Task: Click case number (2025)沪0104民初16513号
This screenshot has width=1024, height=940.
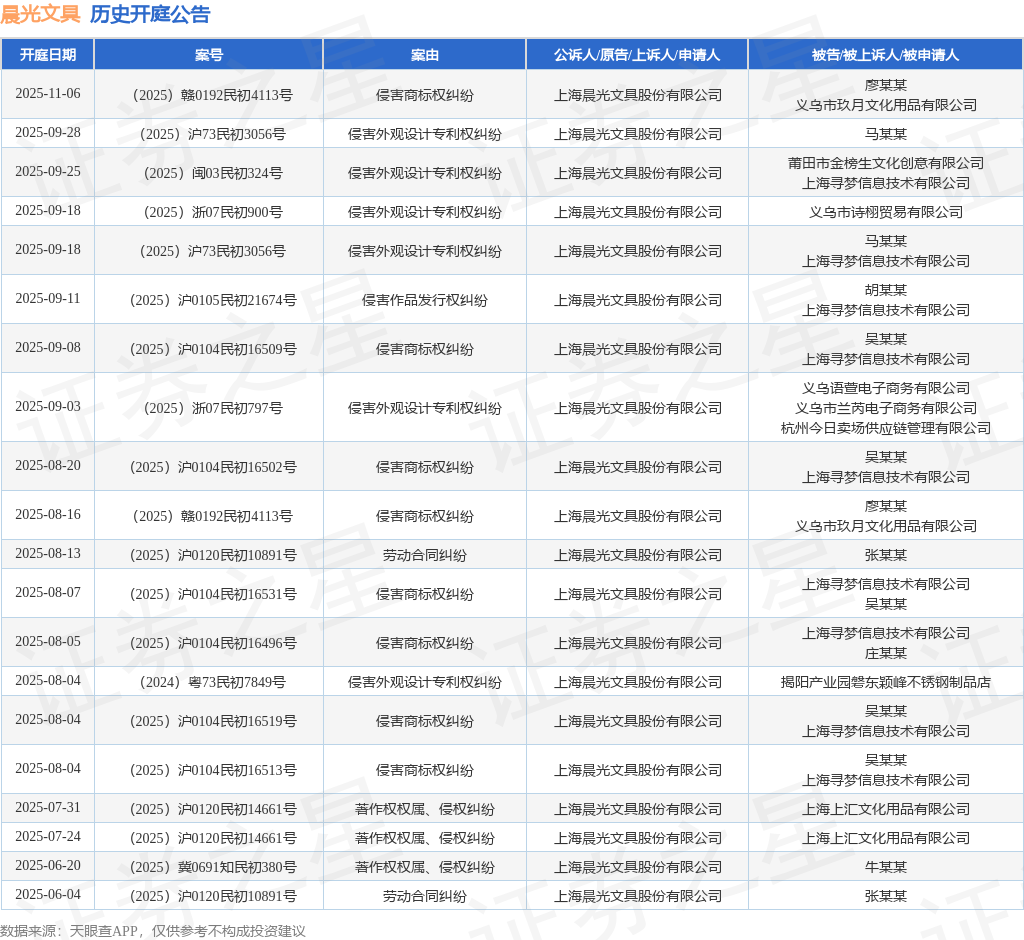Action: point(213,771)
